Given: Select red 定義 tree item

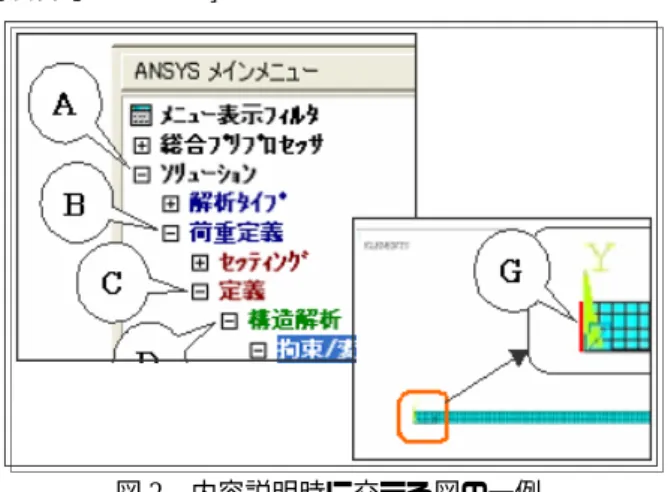Looking at the screenshot, I should (x=242, y=291).
